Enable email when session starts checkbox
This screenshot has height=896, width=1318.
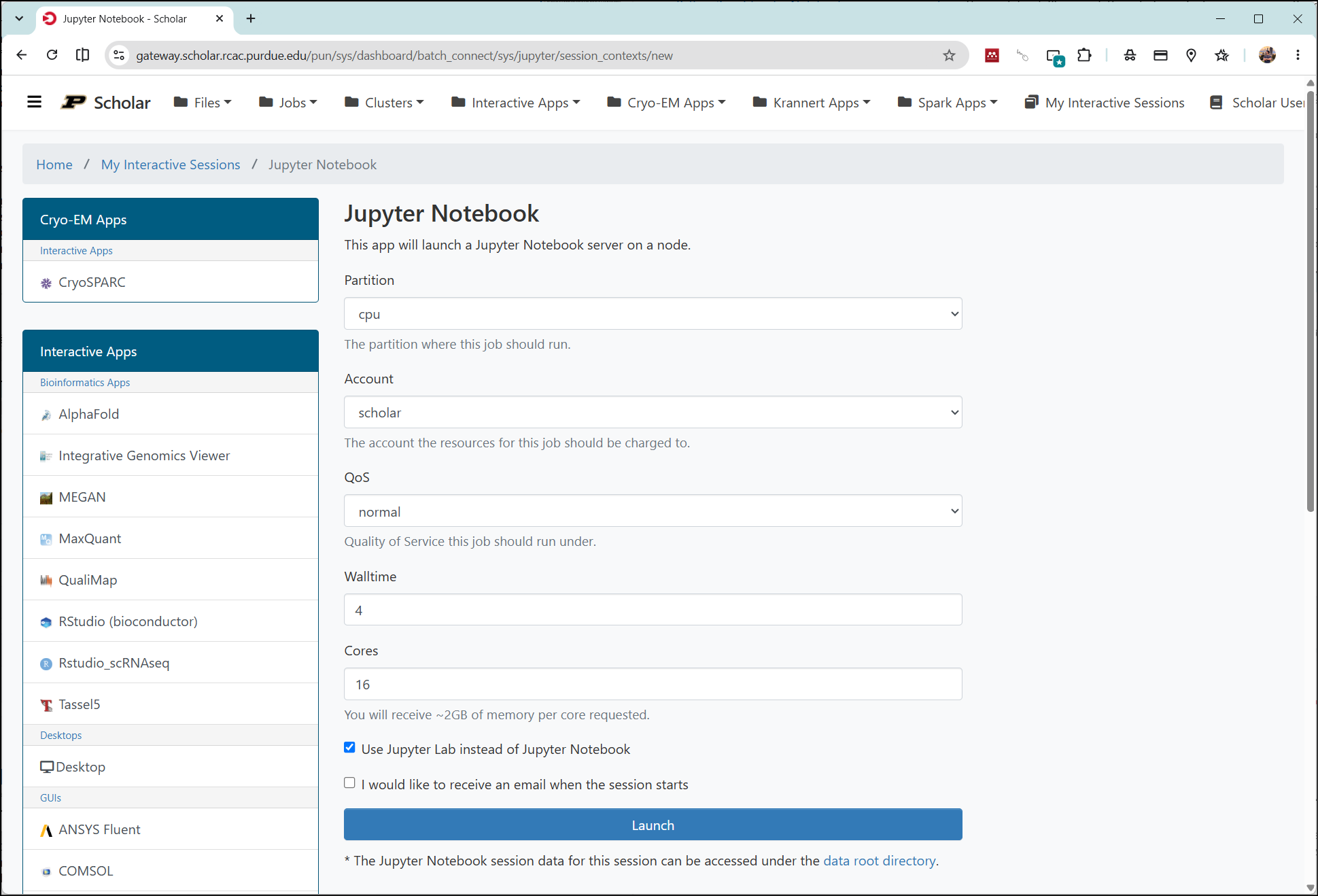point(349,783)
